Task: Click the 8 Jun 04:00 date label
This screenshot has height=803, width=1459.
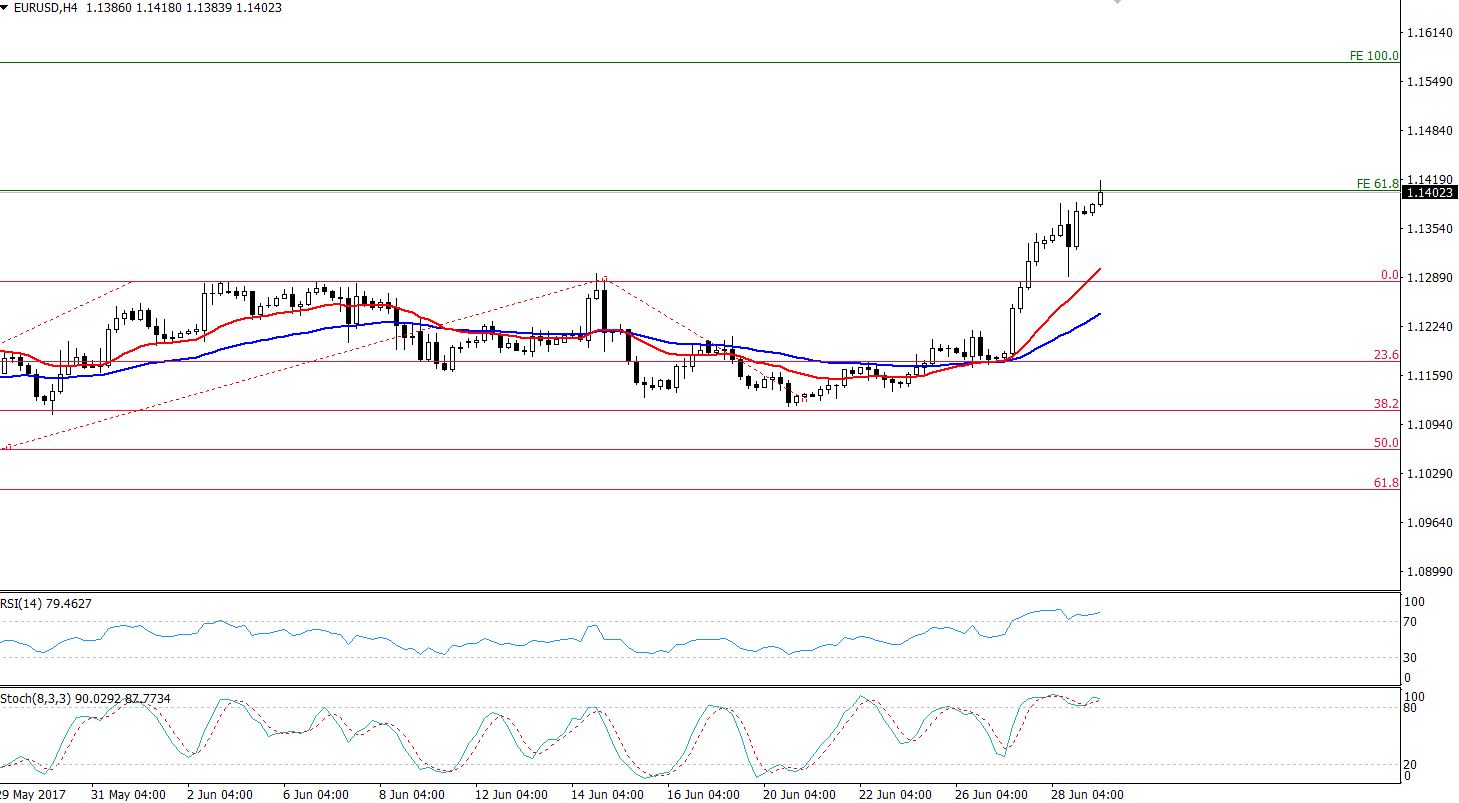Action: tap(411, 795)
